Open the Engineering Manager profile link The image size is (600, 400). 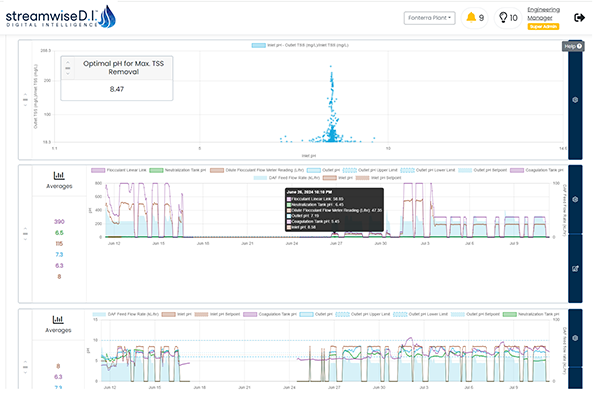point(540,13)
